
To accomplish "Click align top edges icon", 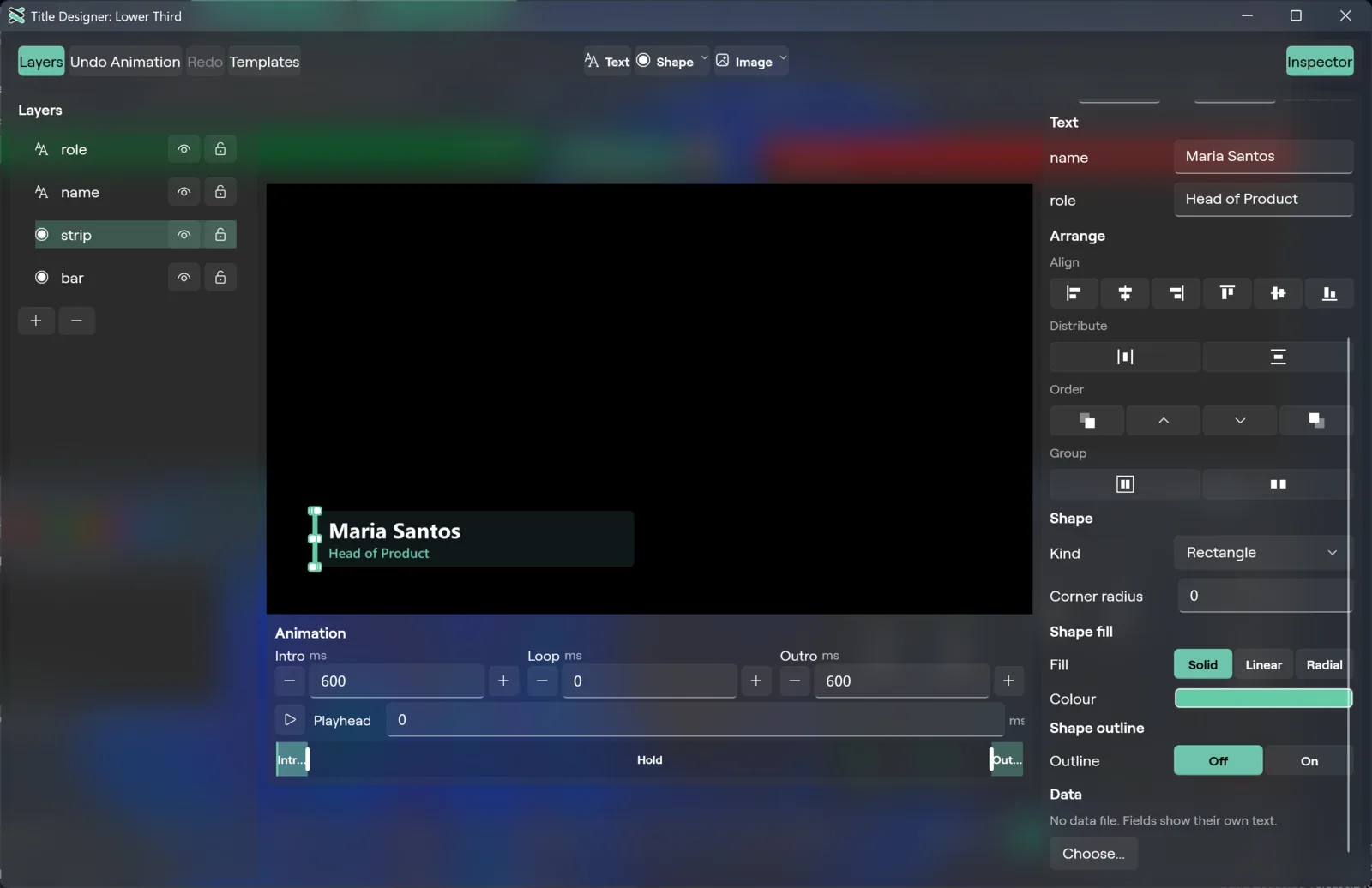I will (1227, 293).
